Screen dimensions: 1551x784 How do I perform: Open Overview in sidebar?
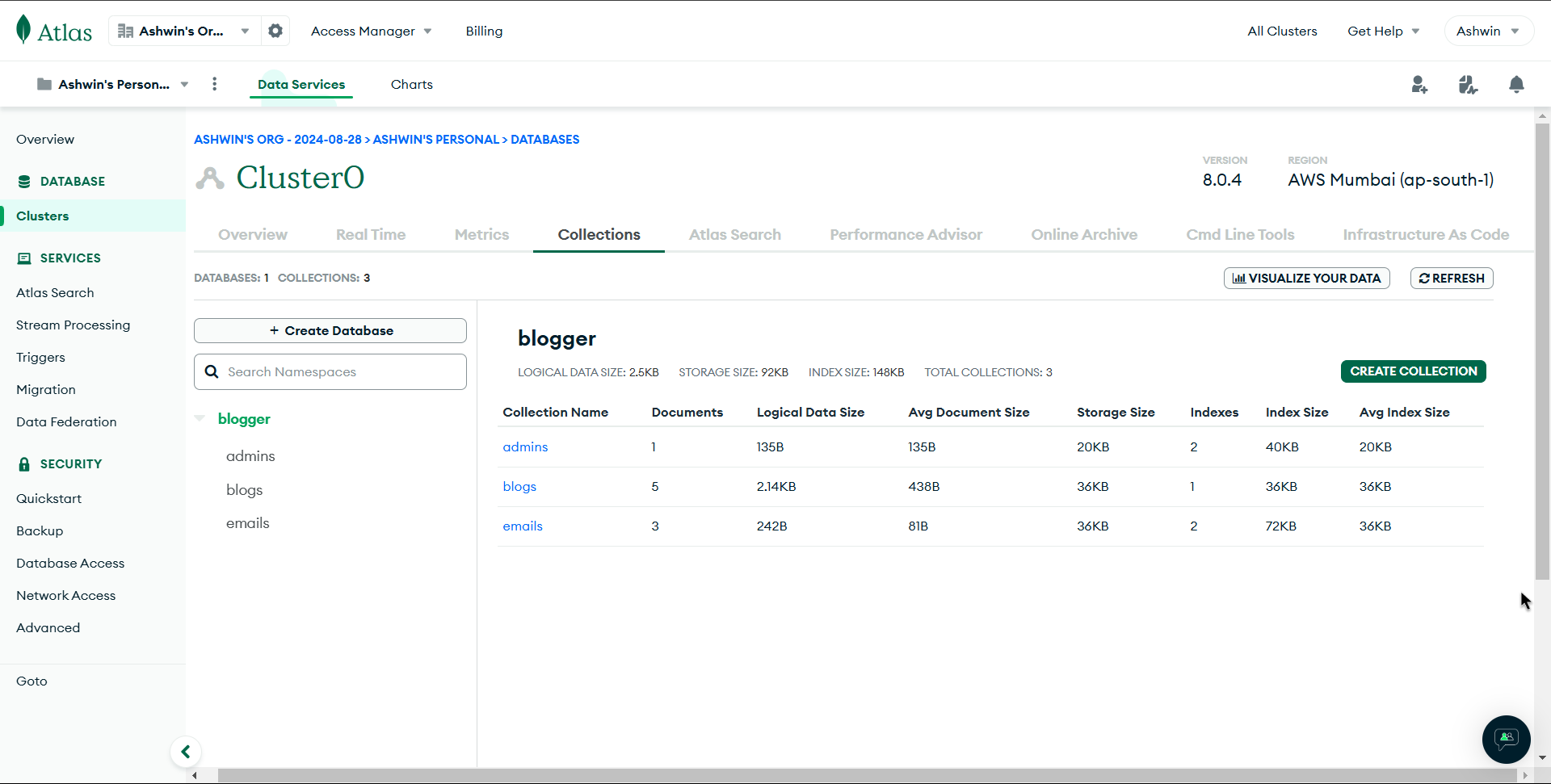click(x=45, y=139)
